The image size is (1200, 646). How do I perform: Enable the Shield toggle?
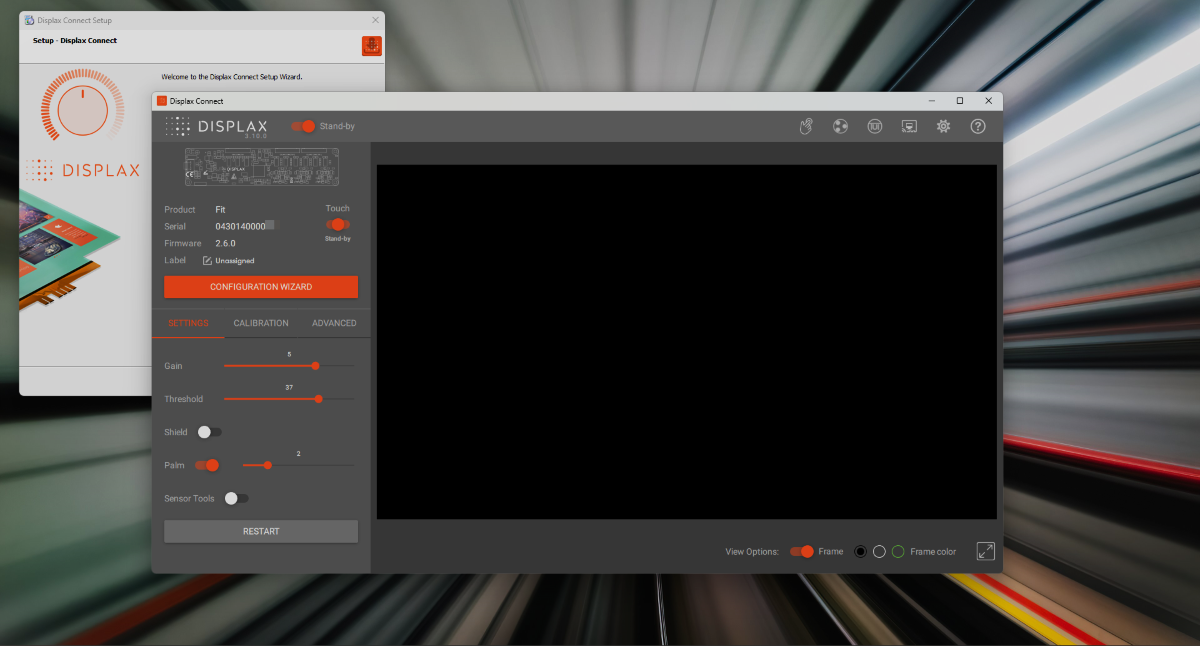point(209,432)
